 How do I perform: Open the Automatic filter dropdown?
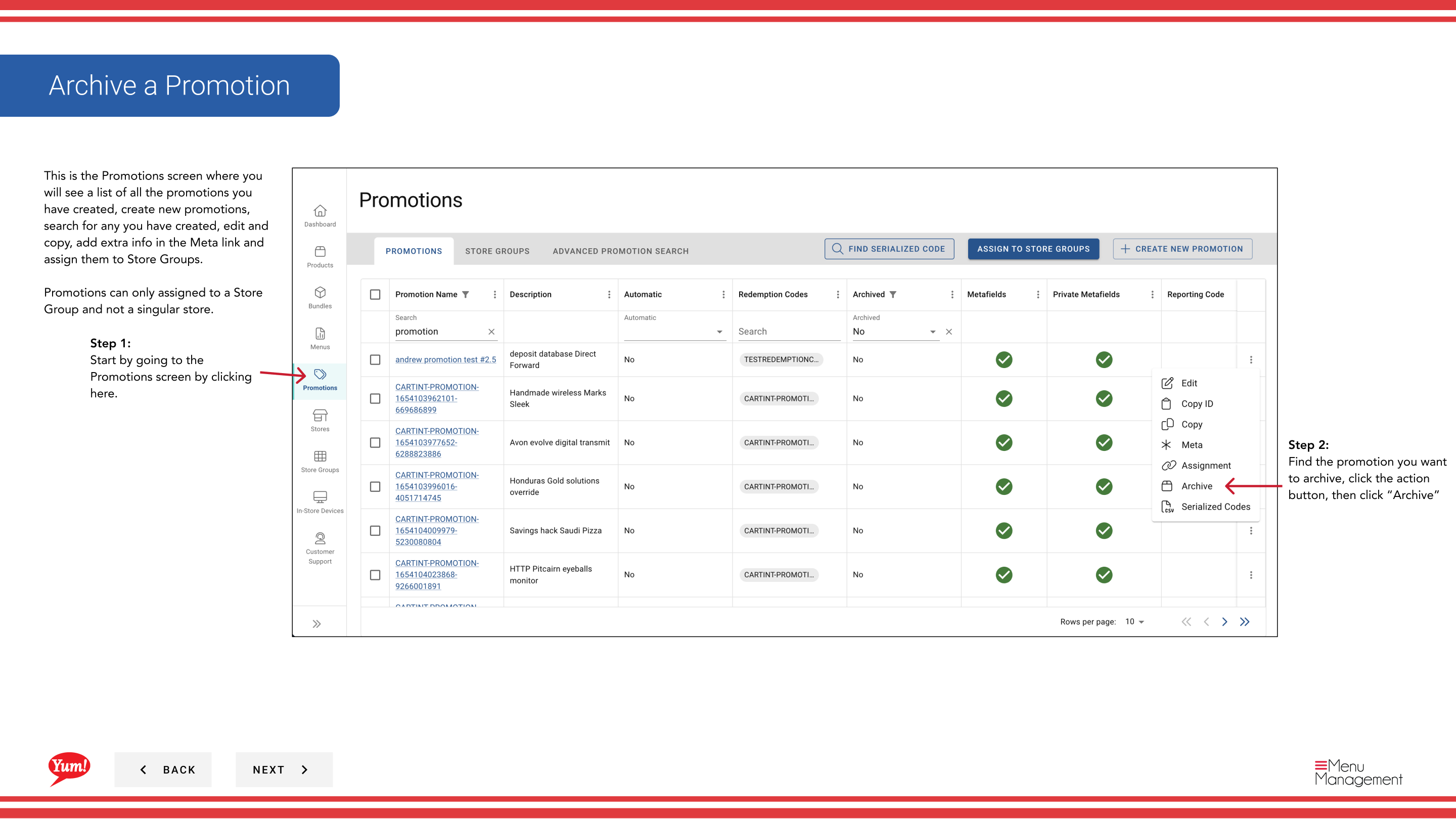coord(674,332)
